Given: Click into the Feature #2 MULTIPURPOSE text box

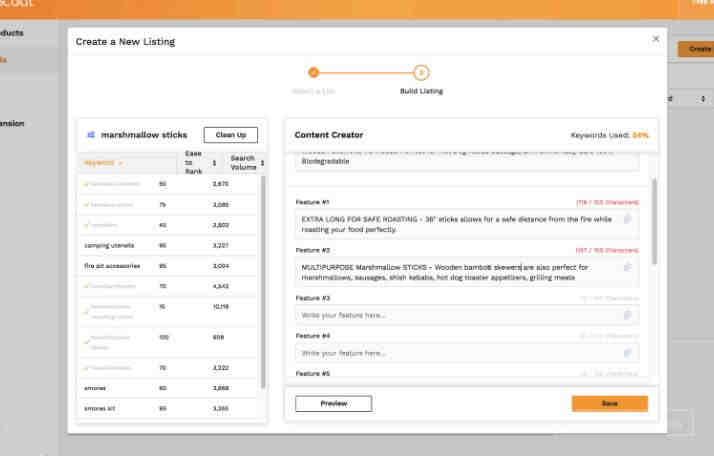Looking at the screenshot, I should tap(467, 272).
